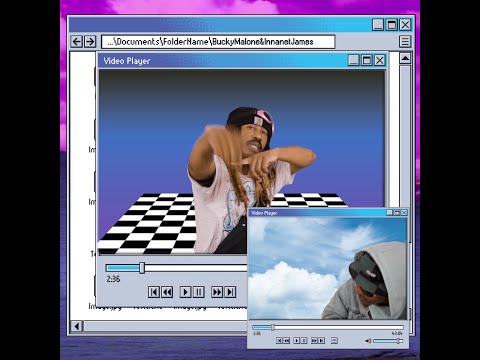The height and width of the screenshot is (360, 480).
Task: Click the small Video Player seek bar handle
Action: click(x=273, y=327)
